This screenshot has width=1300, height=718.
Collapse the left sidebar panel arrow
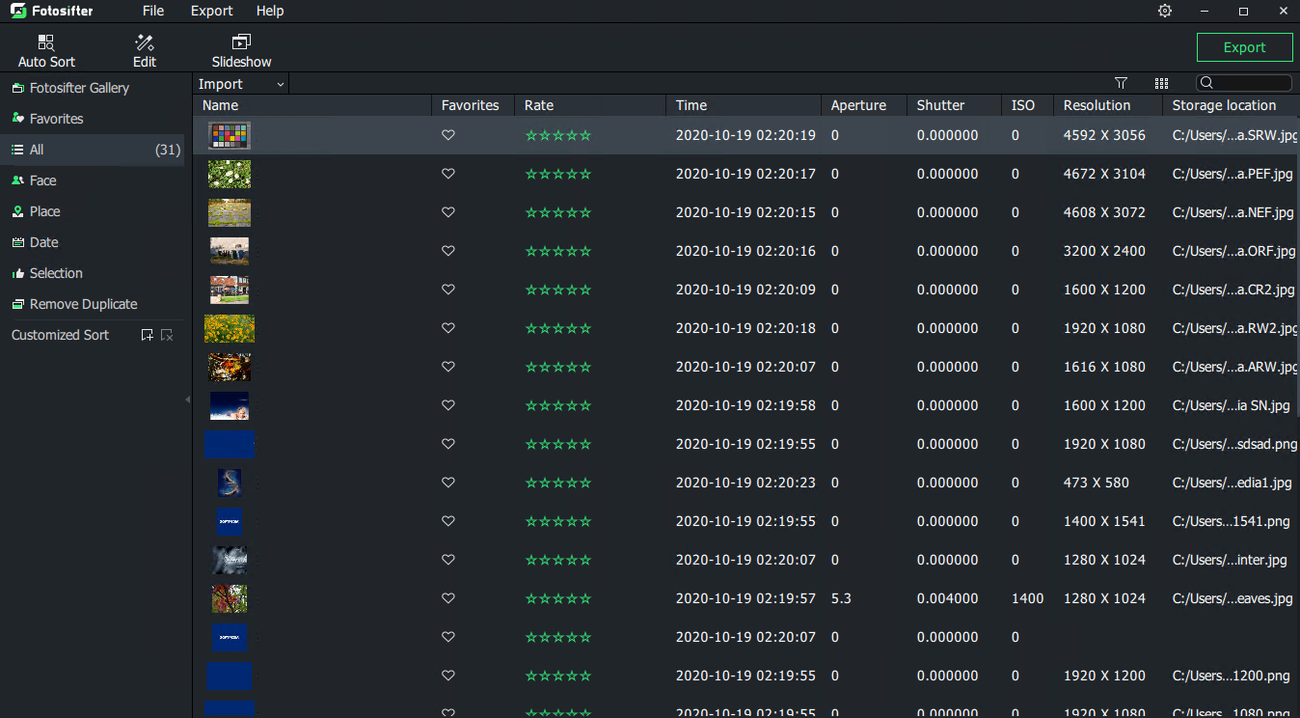point(188,400)
